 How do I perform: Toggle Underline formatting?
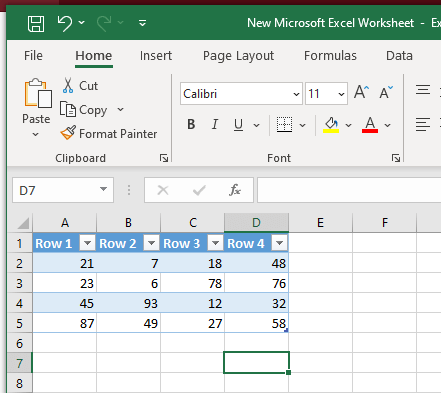click(238, 125)
